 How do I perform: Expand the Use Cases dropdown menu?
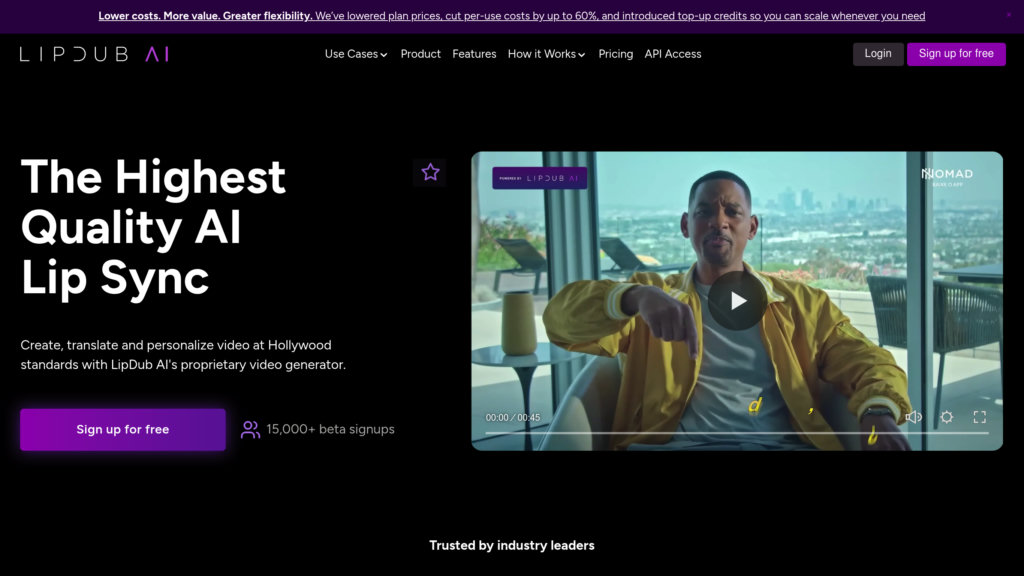tap(355, 54)
